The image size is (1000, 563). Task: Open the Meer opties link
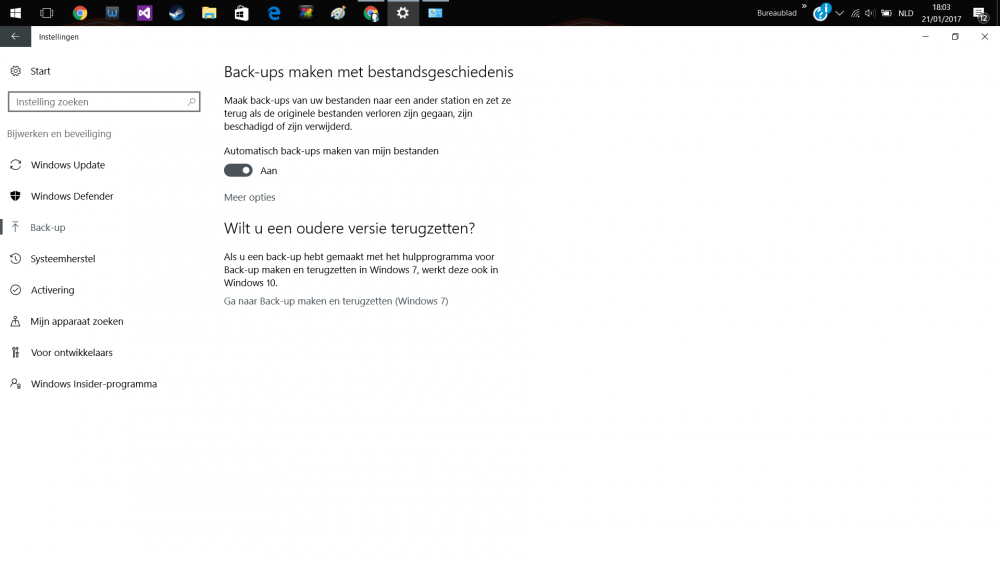tap(249, 197)
